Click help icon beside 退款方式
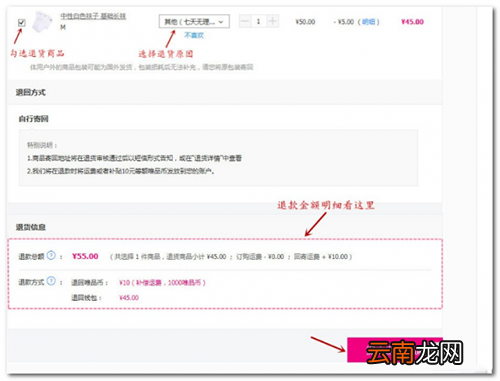500x381 pixels. [51, 281]
